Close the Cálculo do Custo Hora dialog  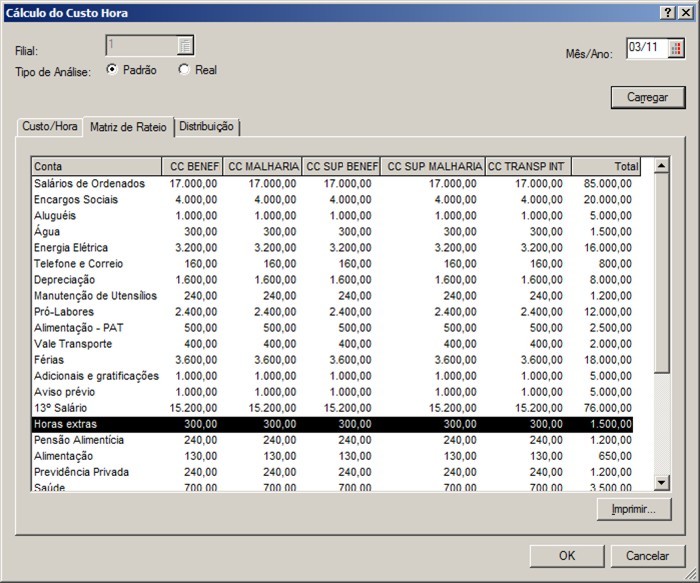tap(686, 12)
